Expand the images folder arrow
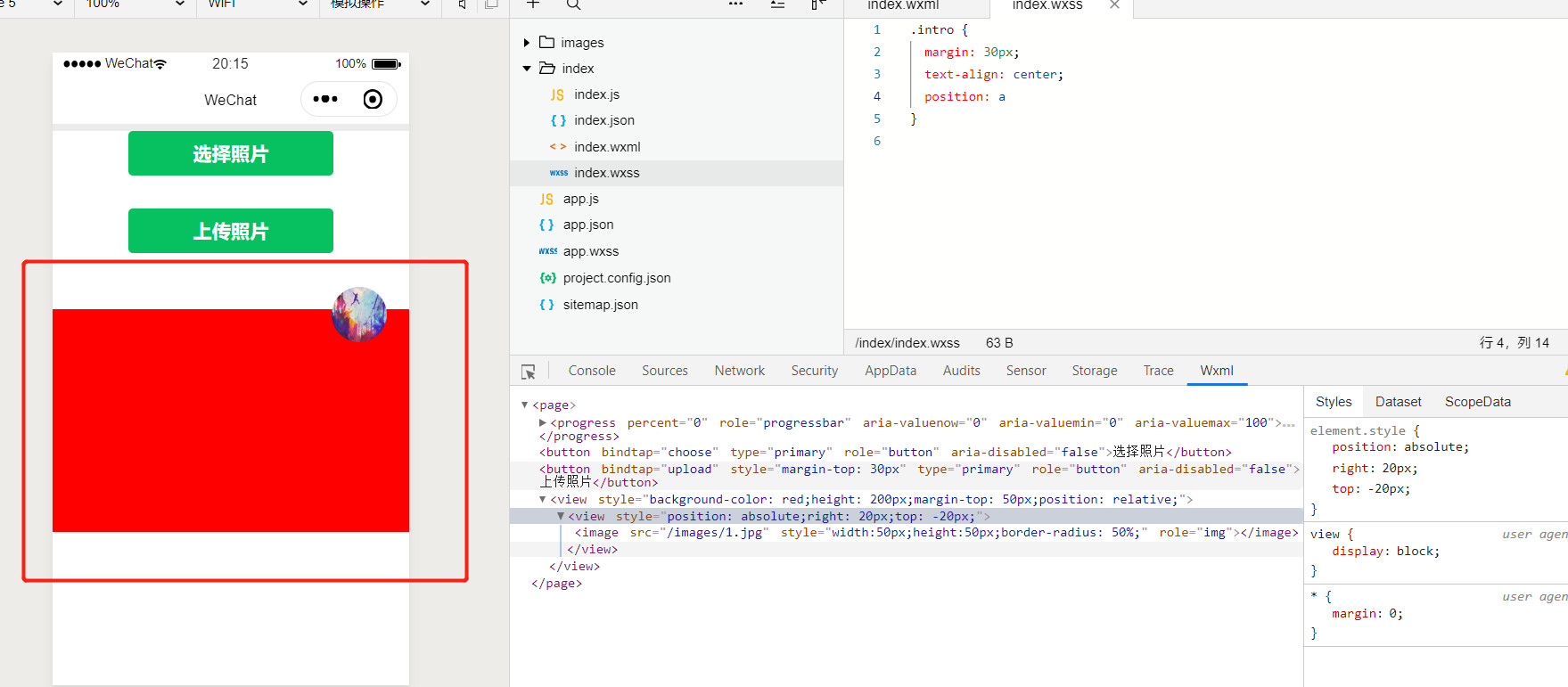Image resolution: width=1568 pixels, height=687 pixels. point(526,43)
